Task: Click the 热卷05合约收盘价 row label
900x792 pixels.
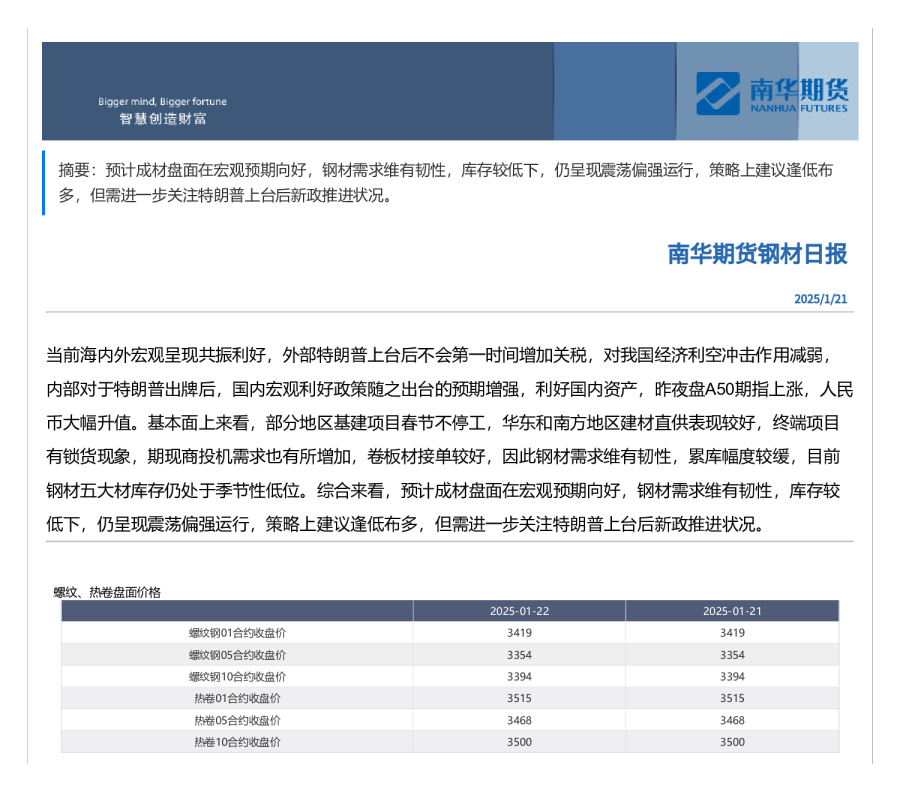Action: pyautogui.click(x=237, y=720)
